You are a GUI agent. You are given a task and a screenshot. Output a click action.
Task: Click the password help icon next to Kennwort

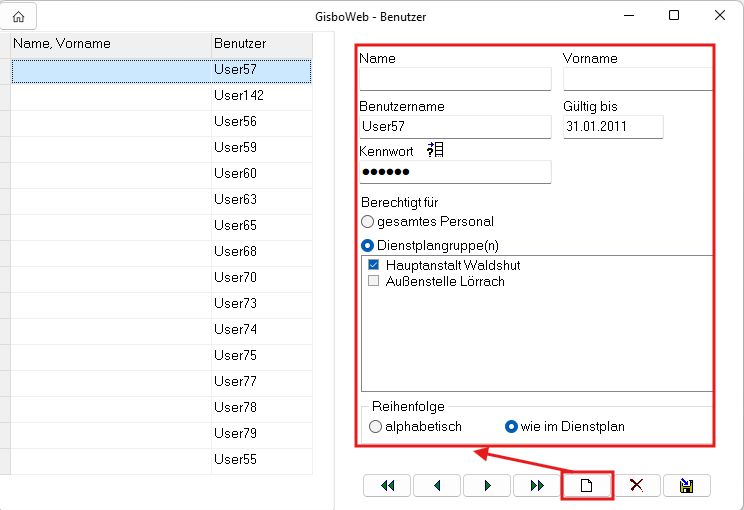pos(435,149)
